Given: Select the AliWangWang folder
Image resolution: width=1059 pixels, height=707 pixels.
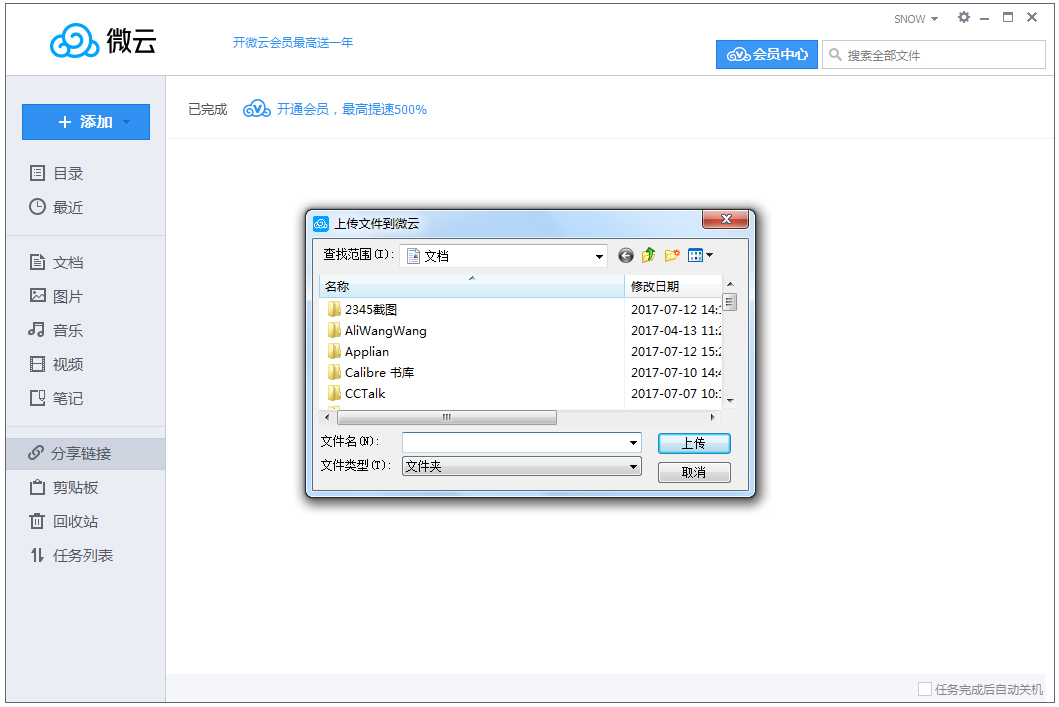Looking at the screenshot, I should 386,330.
